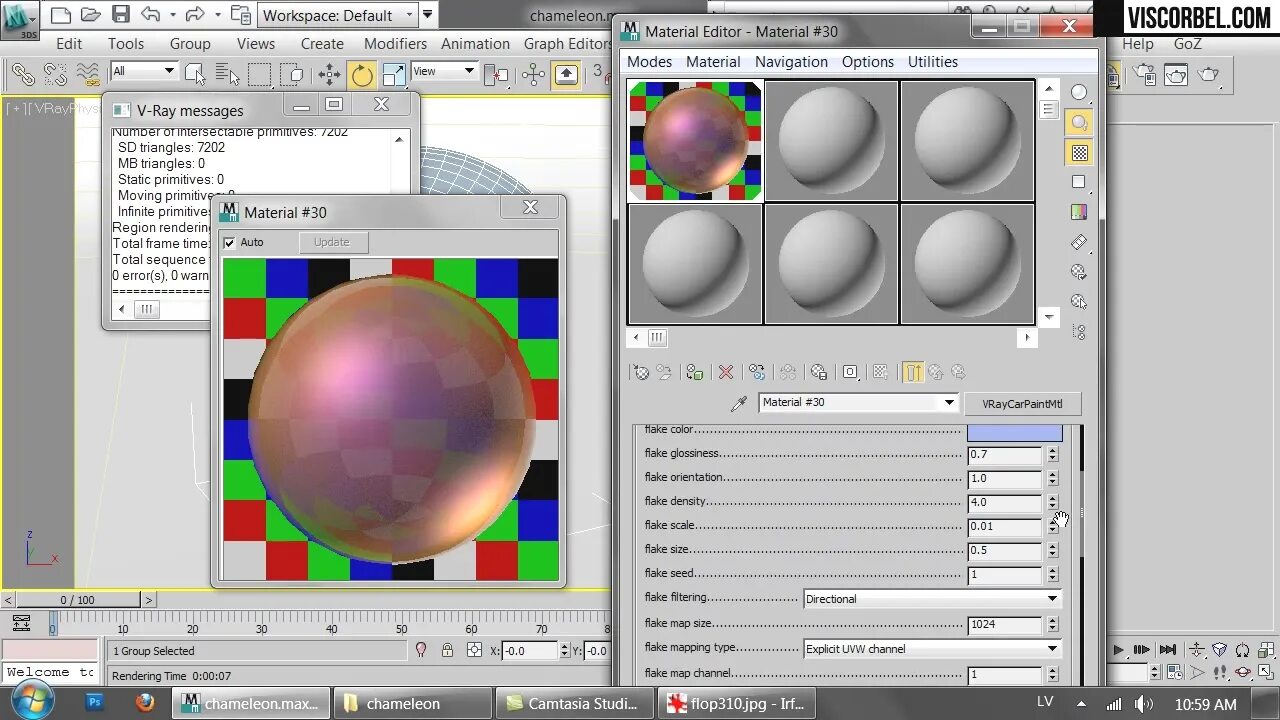Click the flake color blue swatch
Image resolution: width=1280 pixels, height=720 pixels.
pyautogui.click(x=1014, y=433)
